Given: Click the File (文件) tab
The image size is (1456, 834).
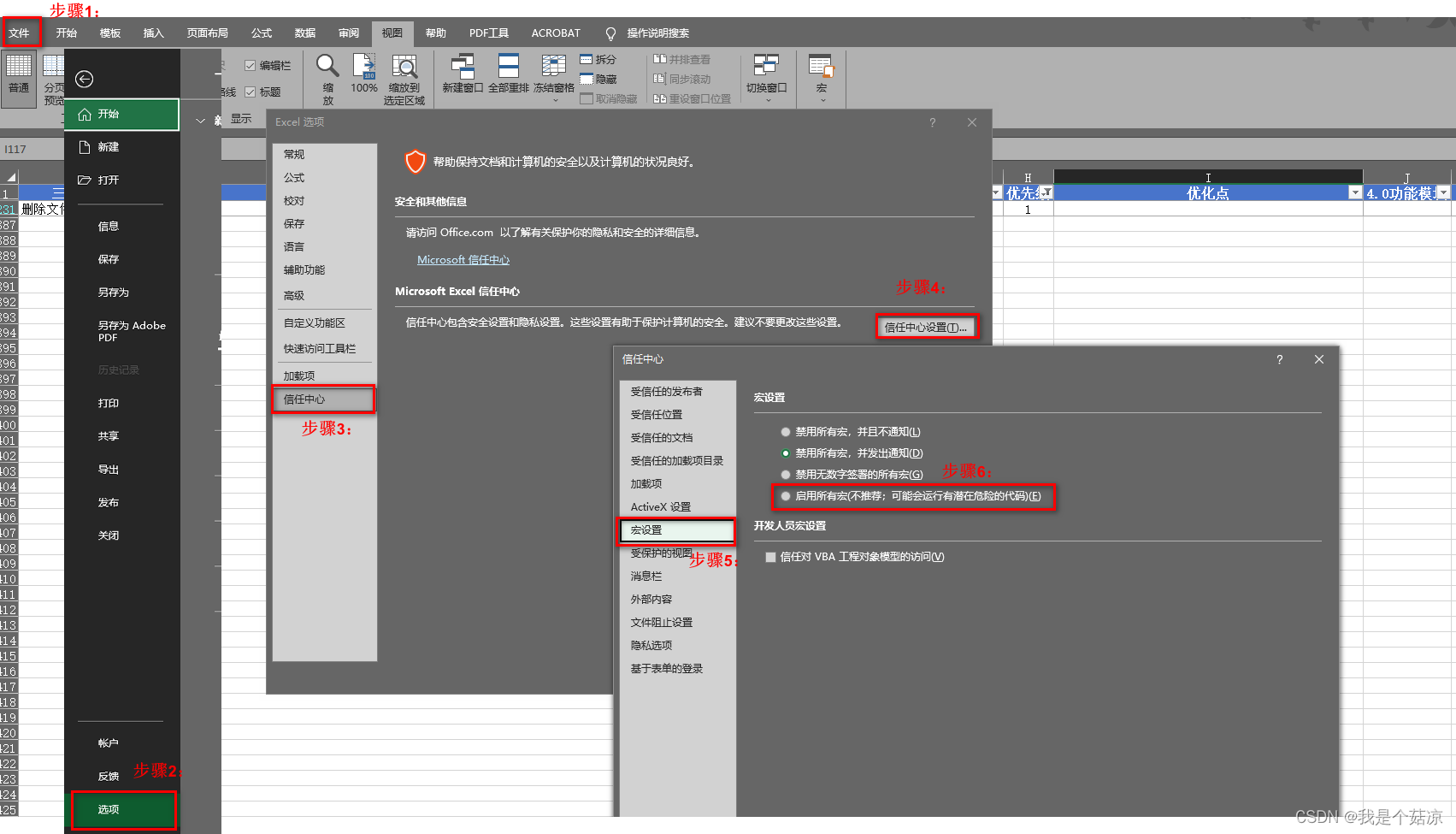Looking at the screenshot, I should coord(20,33).
